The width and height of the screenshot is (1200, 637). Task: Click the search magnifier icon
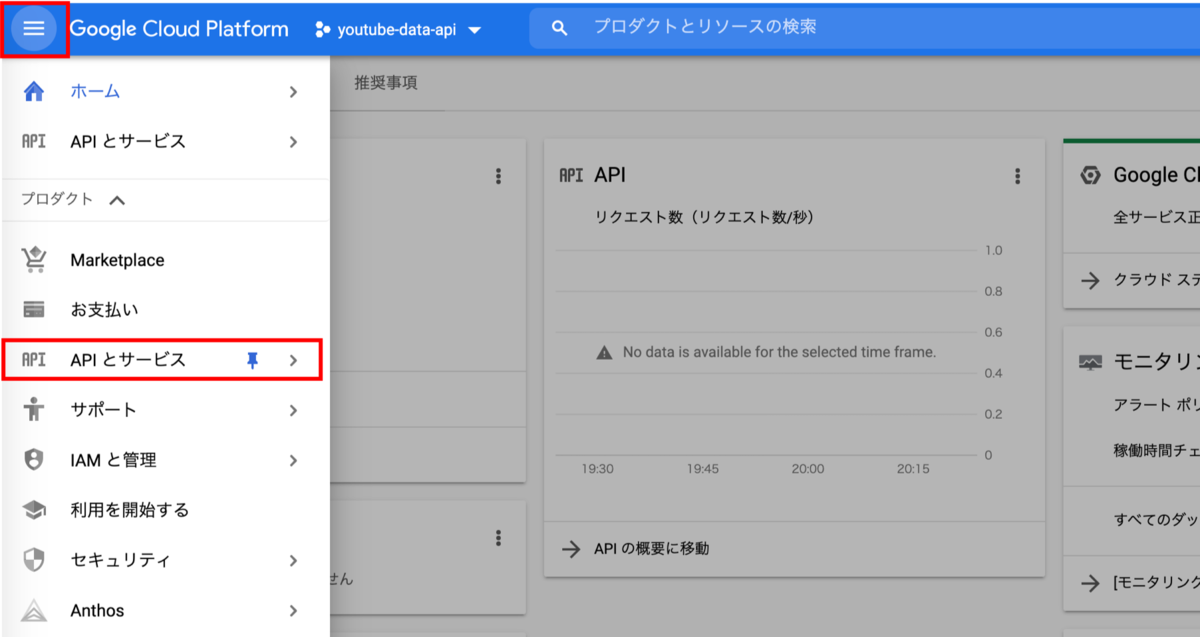pyautogui.click(x=560, y=28)
